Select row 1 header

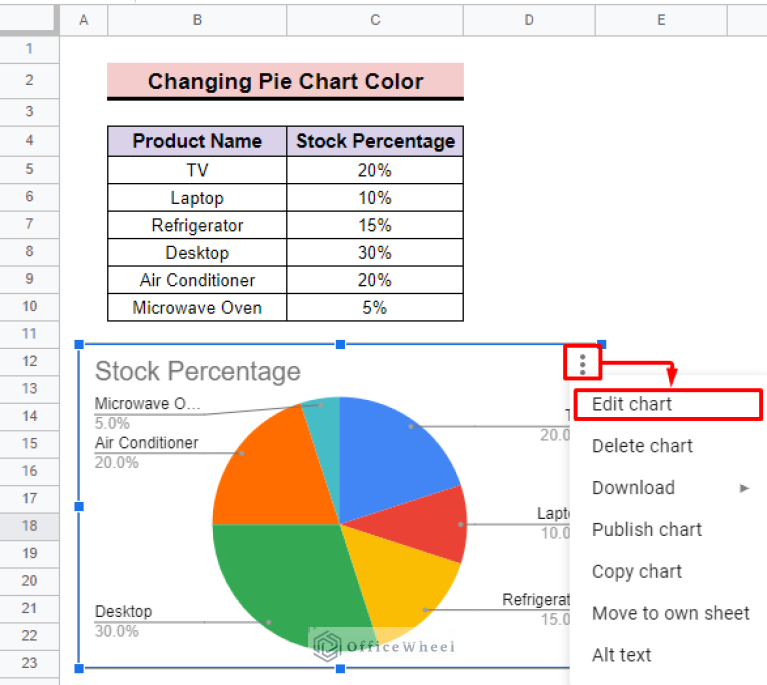[x=29, y=48]
